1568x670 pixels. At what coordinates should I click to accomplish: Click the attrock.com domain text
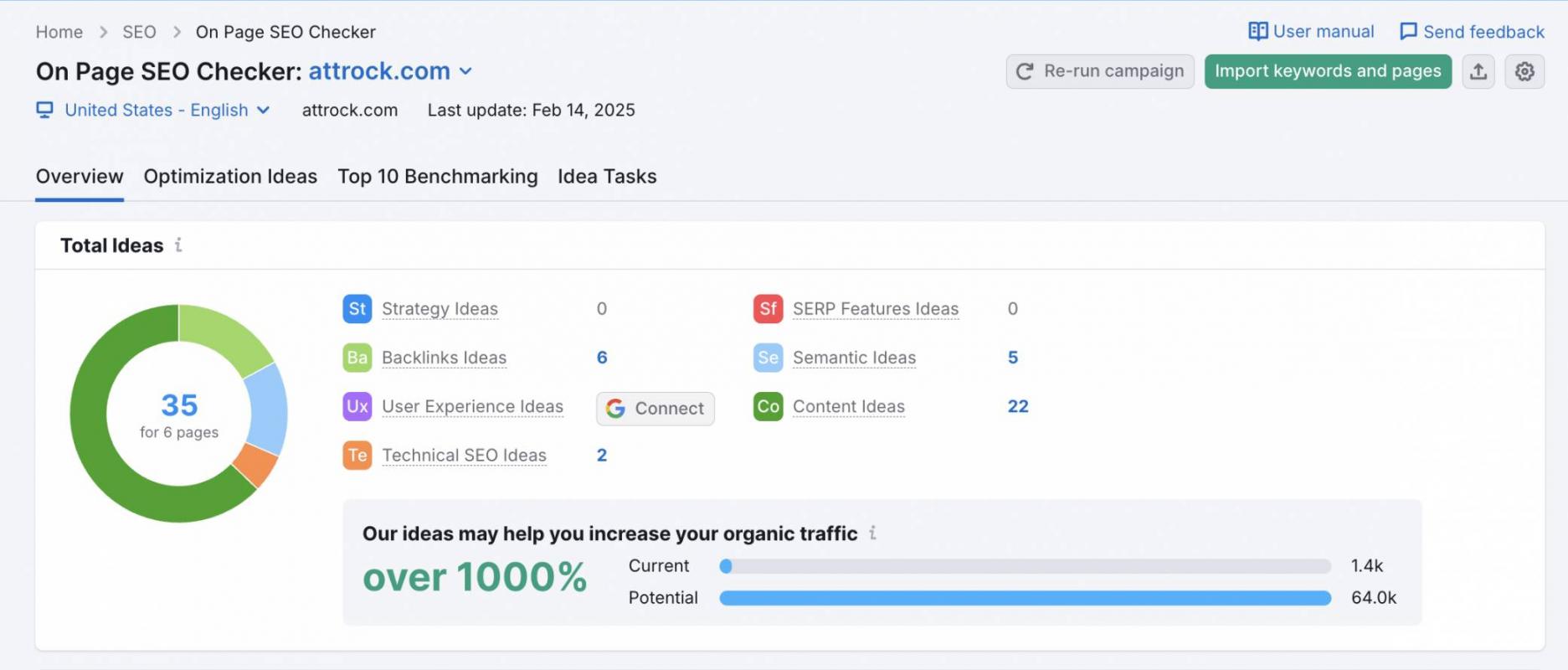[x=350, y=110]
